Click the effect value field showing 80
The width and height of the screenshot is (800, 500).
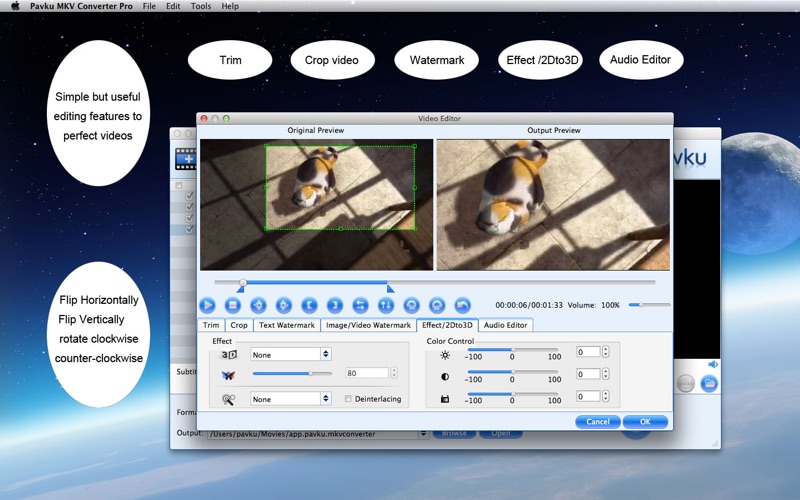click(x=367, y=373)
